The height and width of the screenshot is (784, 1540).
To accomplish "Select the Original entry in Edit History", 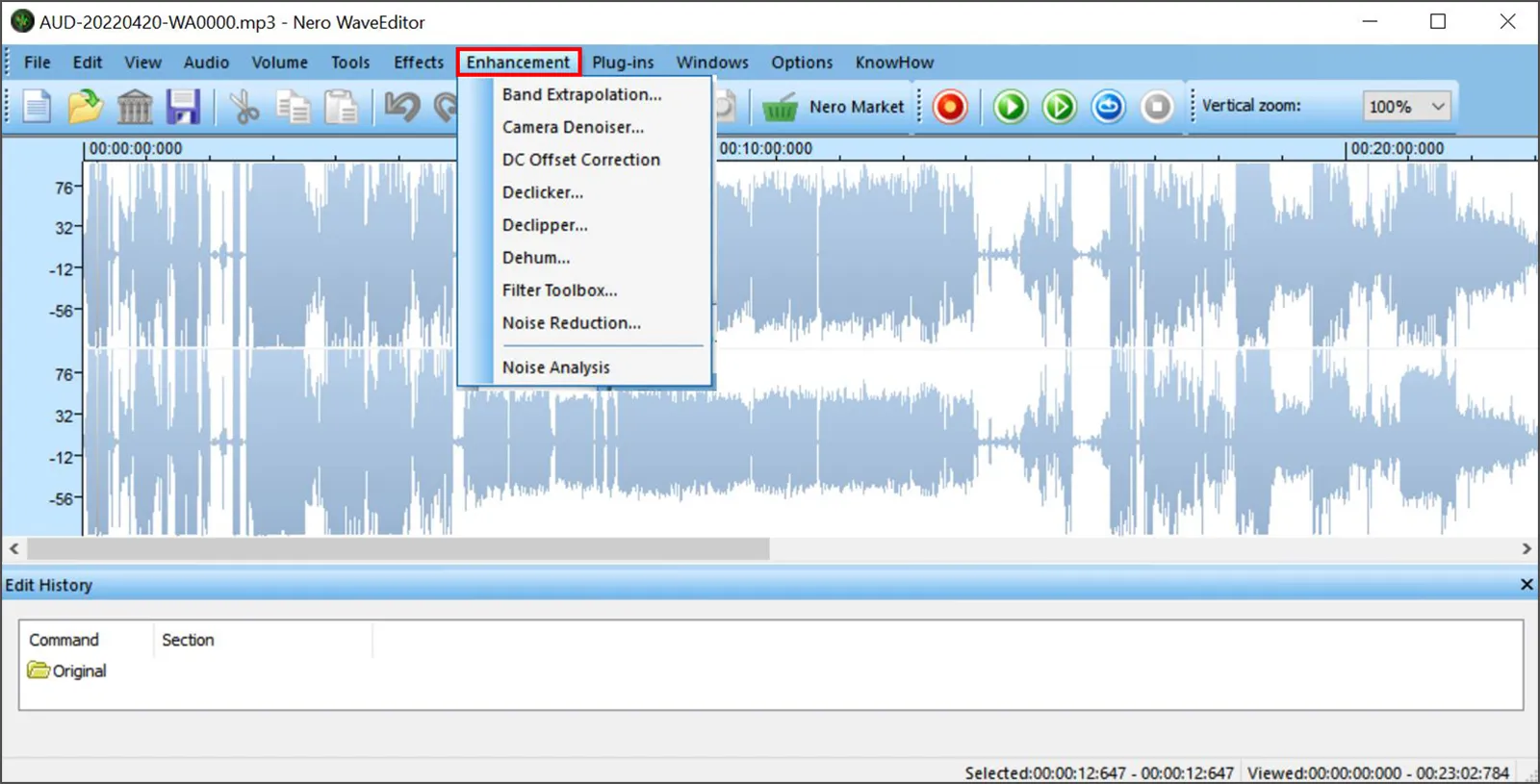I will point(67,670).
